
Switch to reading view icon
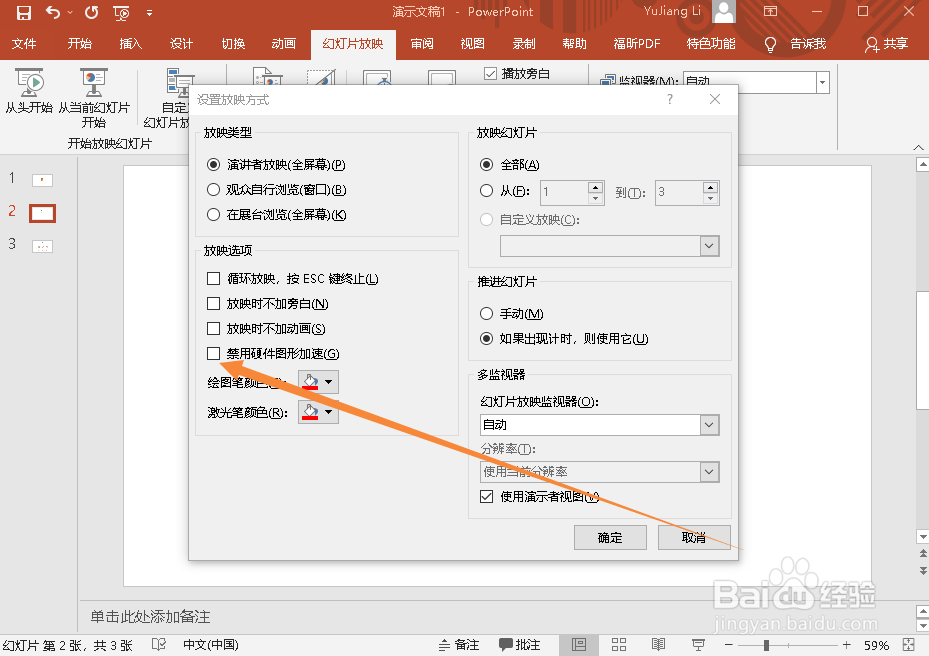[658, 645]
